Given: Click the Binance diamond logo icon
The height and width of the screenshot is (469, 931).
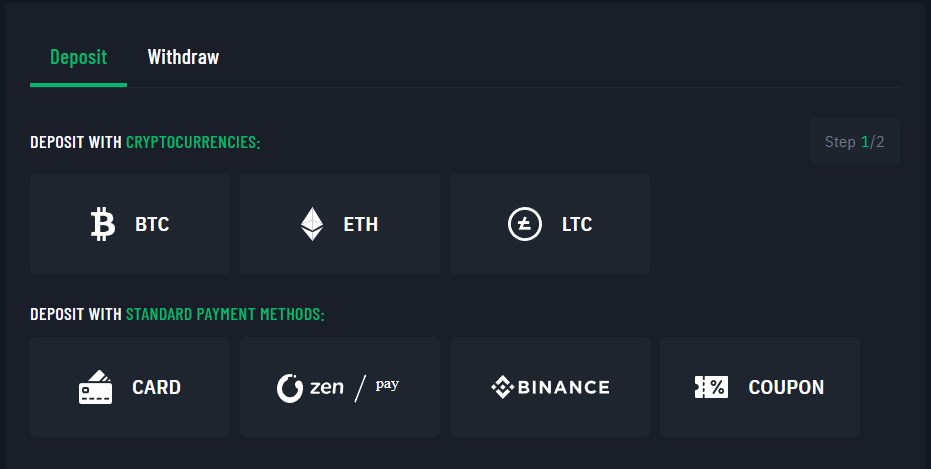Looking at the screenshot, I should [x=502, y=387].
